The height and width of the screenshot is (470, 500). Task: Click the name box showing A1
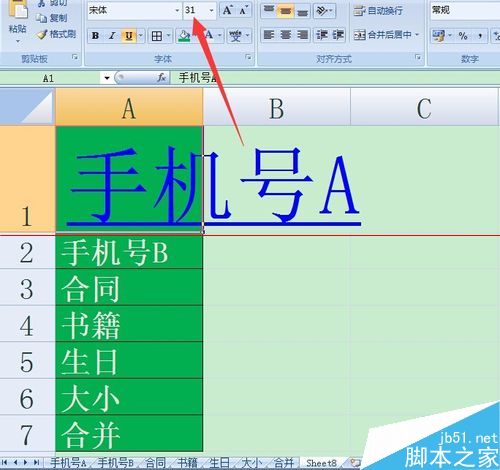[50, 79]
